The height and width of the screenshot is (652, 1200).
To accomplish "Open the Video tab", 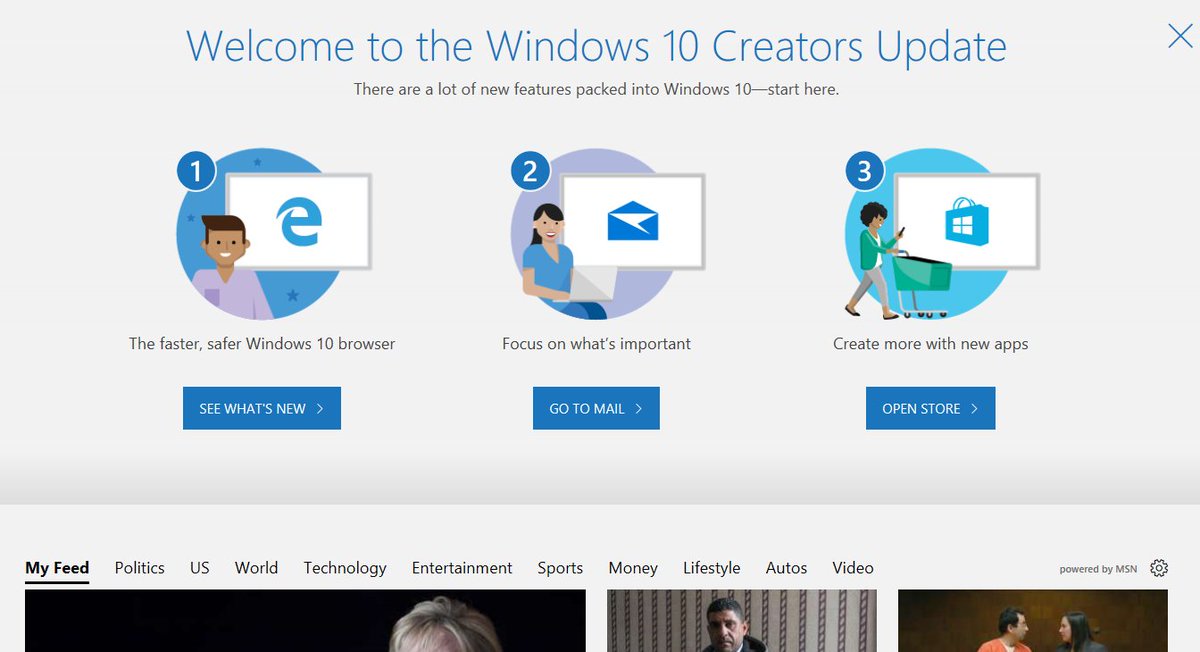I will [853, 568].
